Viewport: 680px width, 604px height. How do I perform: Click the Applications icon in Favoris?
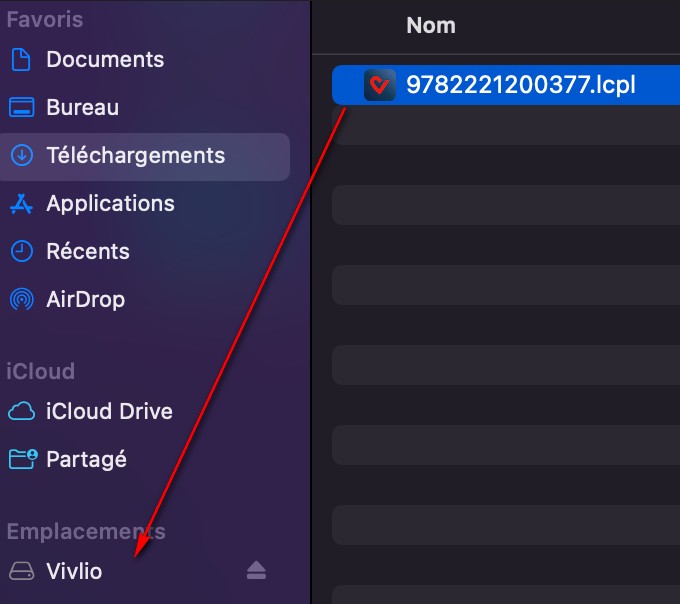[21, 203]
